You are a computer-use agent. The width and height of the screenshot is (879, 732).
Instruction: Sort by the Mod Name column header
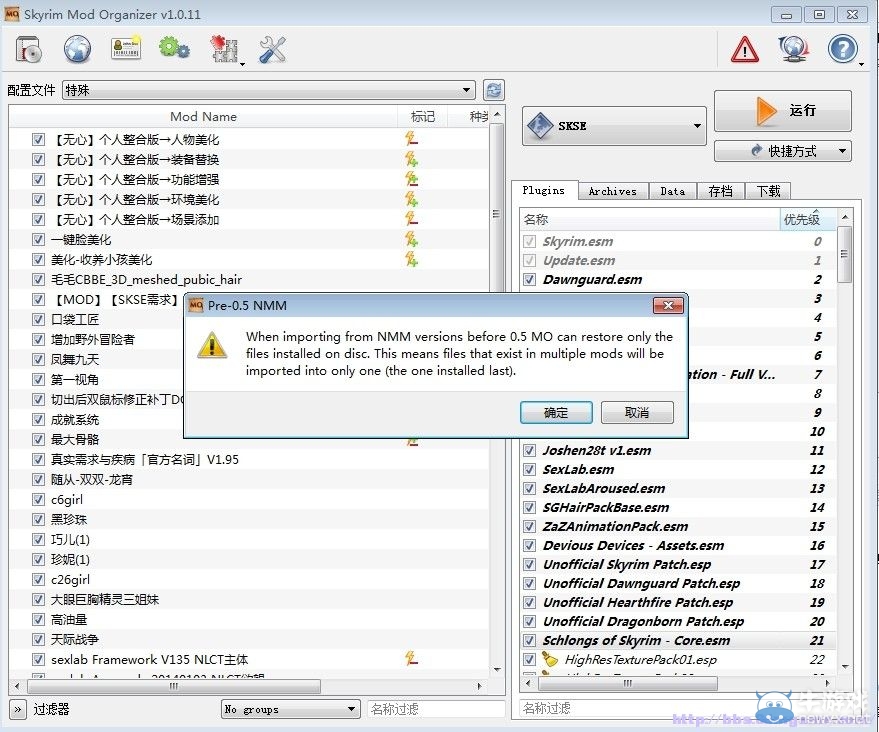coord(203,117)
